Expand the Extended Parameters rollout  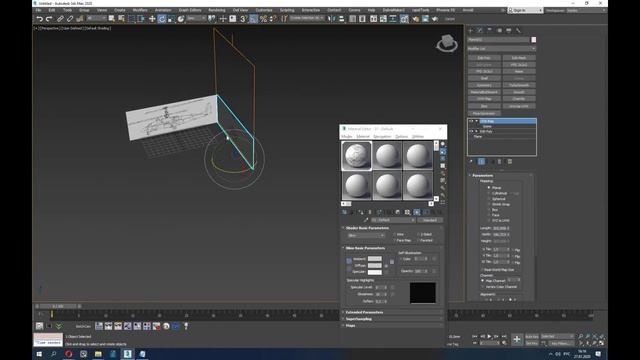click(x=364, y=312)
